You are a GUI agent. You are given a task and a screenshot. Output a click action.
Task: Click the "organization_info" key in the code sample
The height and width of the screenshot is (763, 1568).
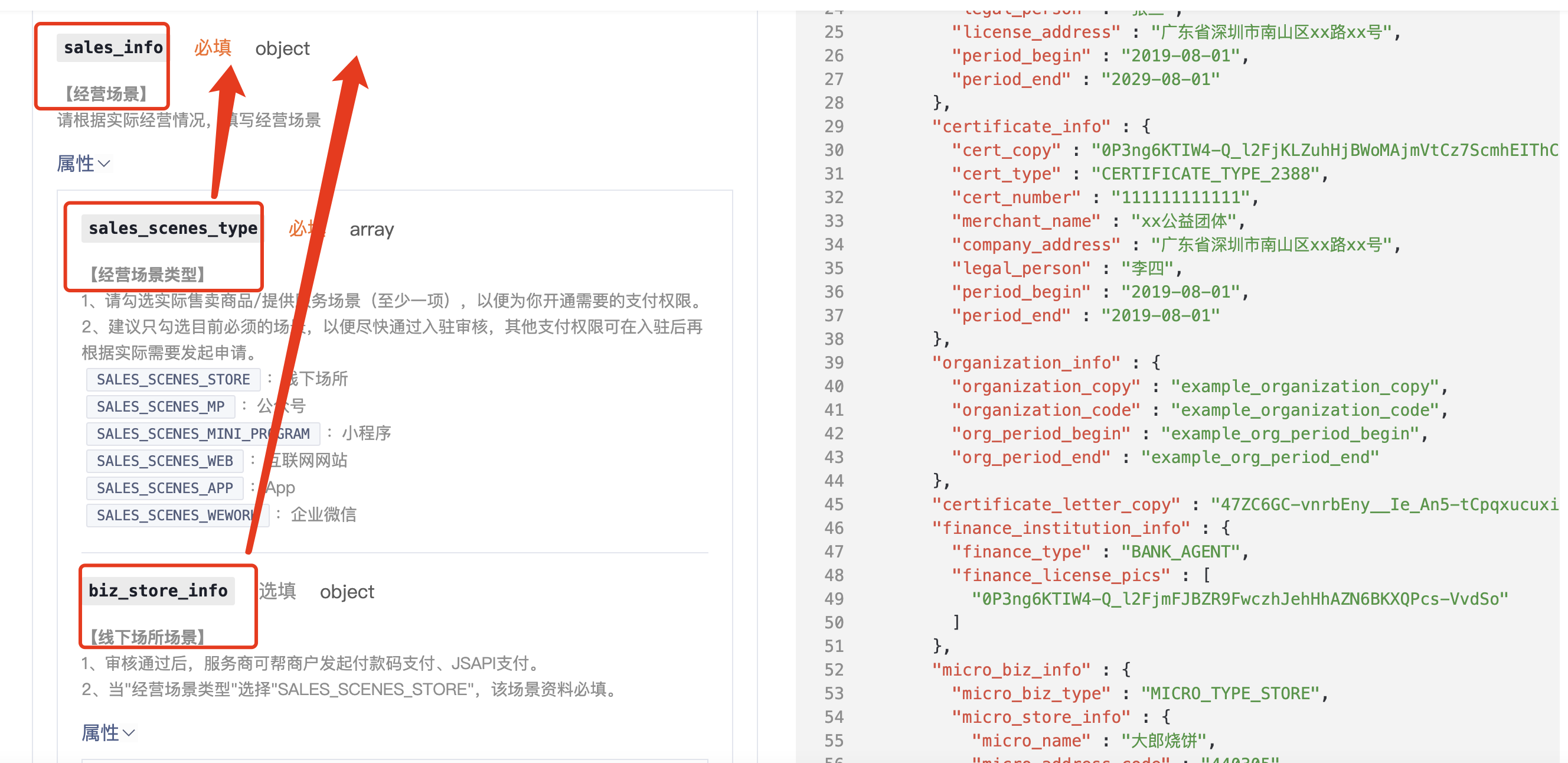(x=1025, y=363)
